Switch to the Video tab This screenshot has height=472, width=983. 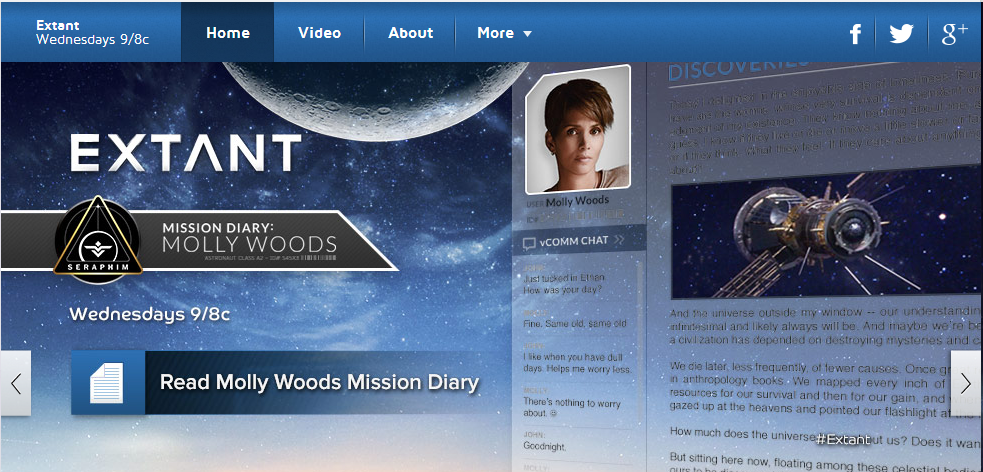click(319, 33)
